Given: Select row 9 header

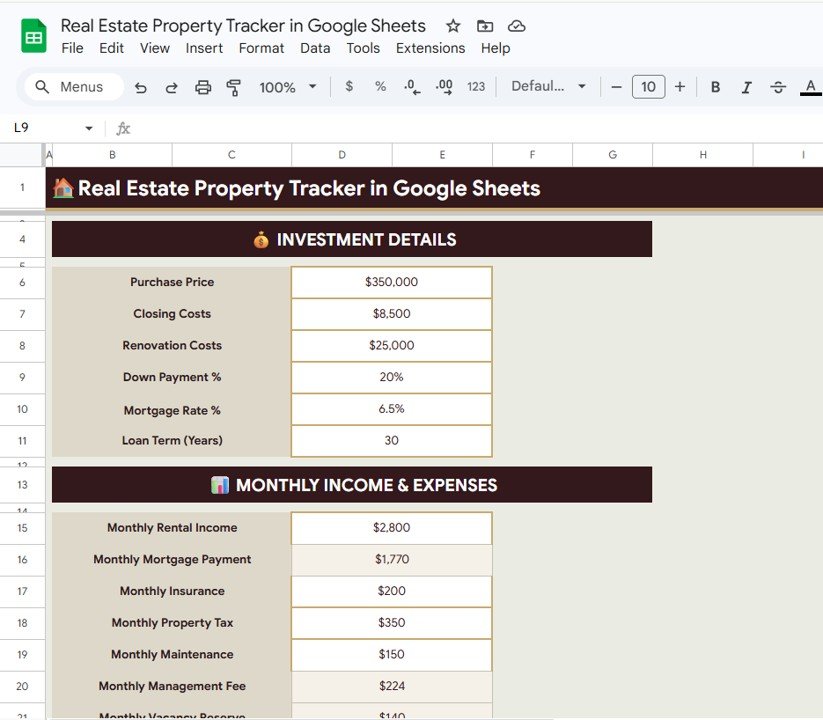Looking at the screenshot, I should click(22, 377).
